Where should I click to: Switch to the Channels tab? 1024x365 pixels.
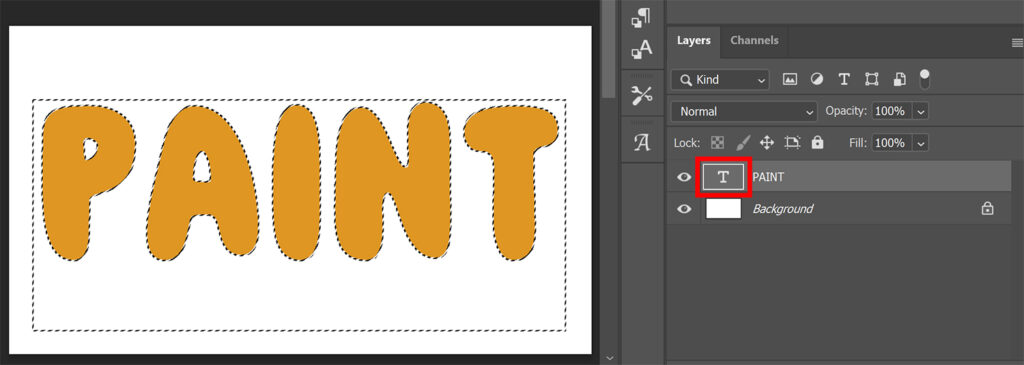point(754,40)
